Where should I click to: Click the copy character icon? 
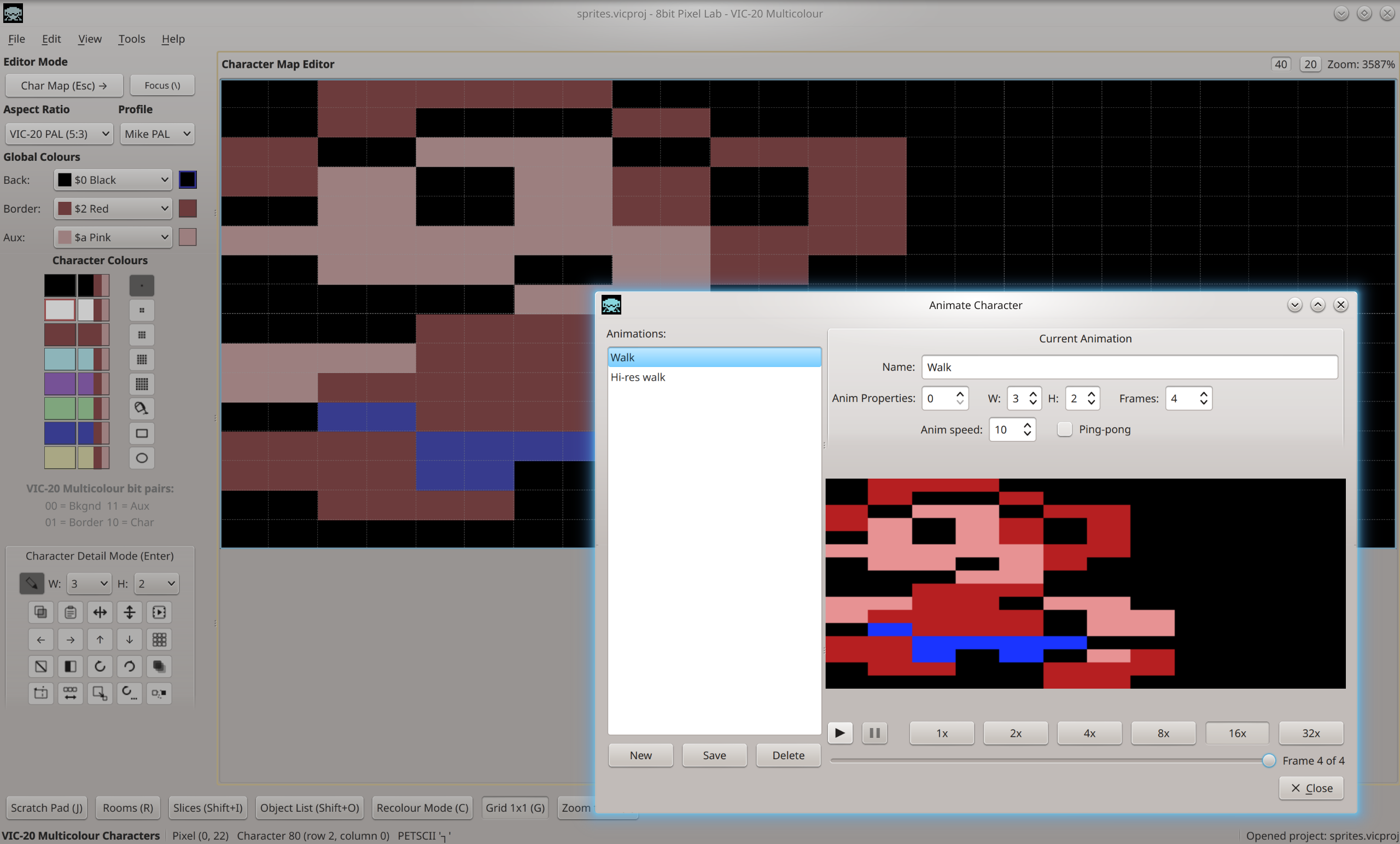[40, 612]
